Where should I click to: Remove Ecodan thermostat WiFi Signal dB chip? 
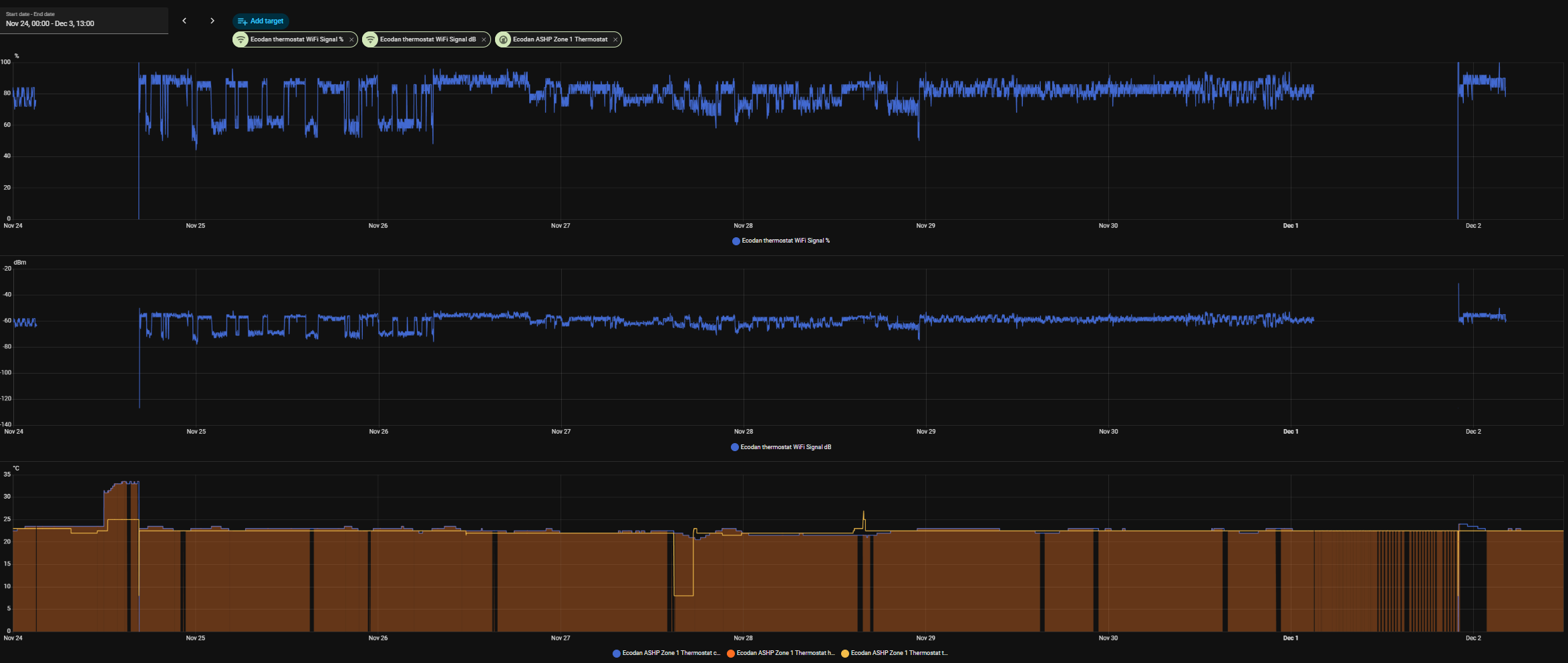click(484, 40)
